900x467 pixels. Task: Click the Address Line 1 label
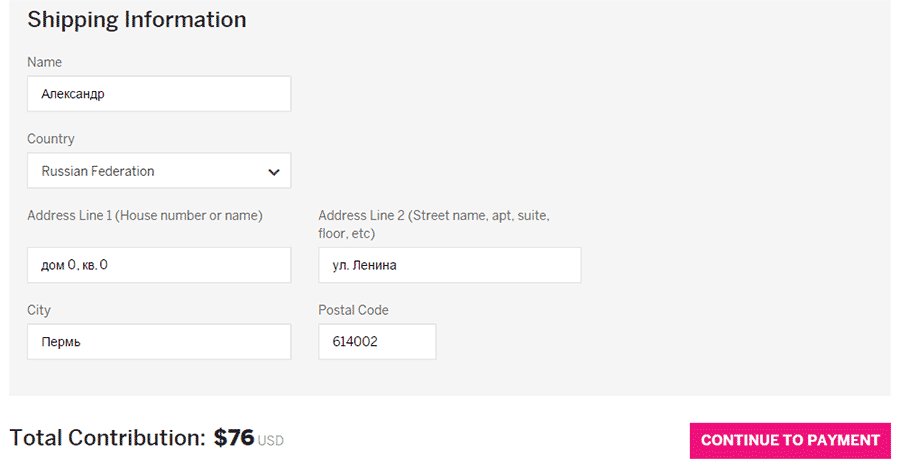click(145, 215)
